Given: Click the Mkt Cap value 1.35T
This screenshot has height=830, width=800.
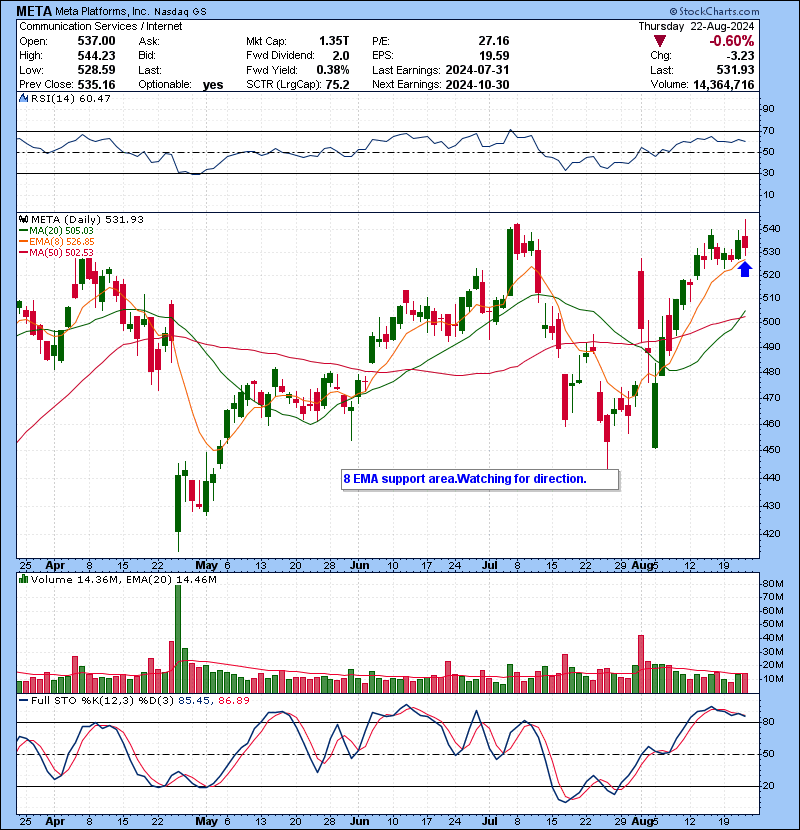Looking at the screenshot, I should pos(334,41).
